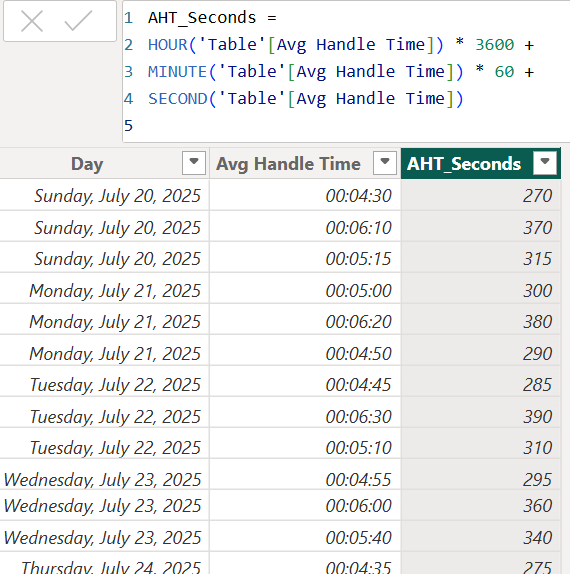Image resolution: width=570 pixels, height=574 pixels.
Task: Select the AHT_Seconds value 315
Action: (x=481, y=258)
